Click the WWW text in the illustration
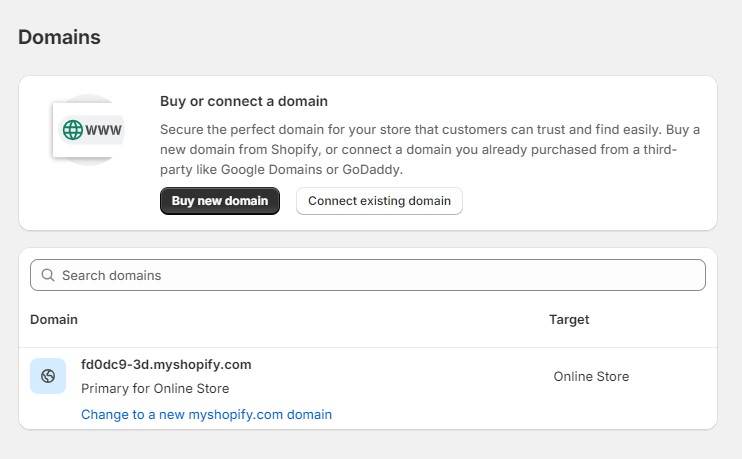The image size is (742, 459). click(x=104, y=130)
